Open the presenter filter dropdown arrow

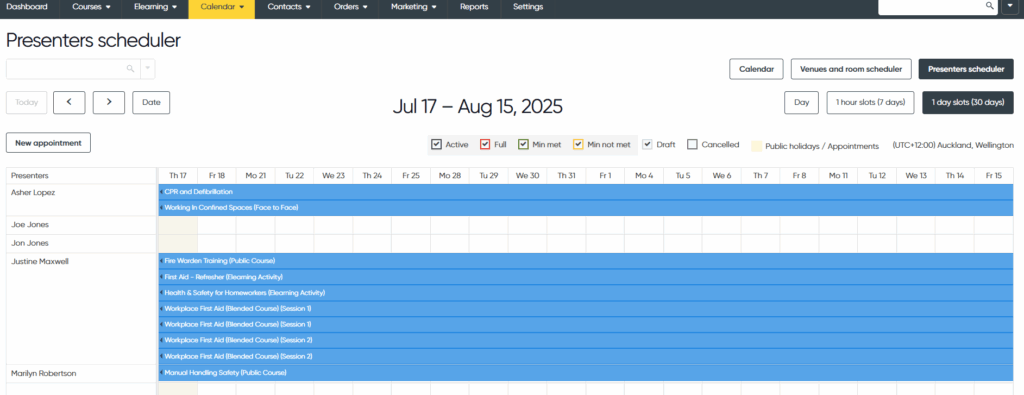148,69
